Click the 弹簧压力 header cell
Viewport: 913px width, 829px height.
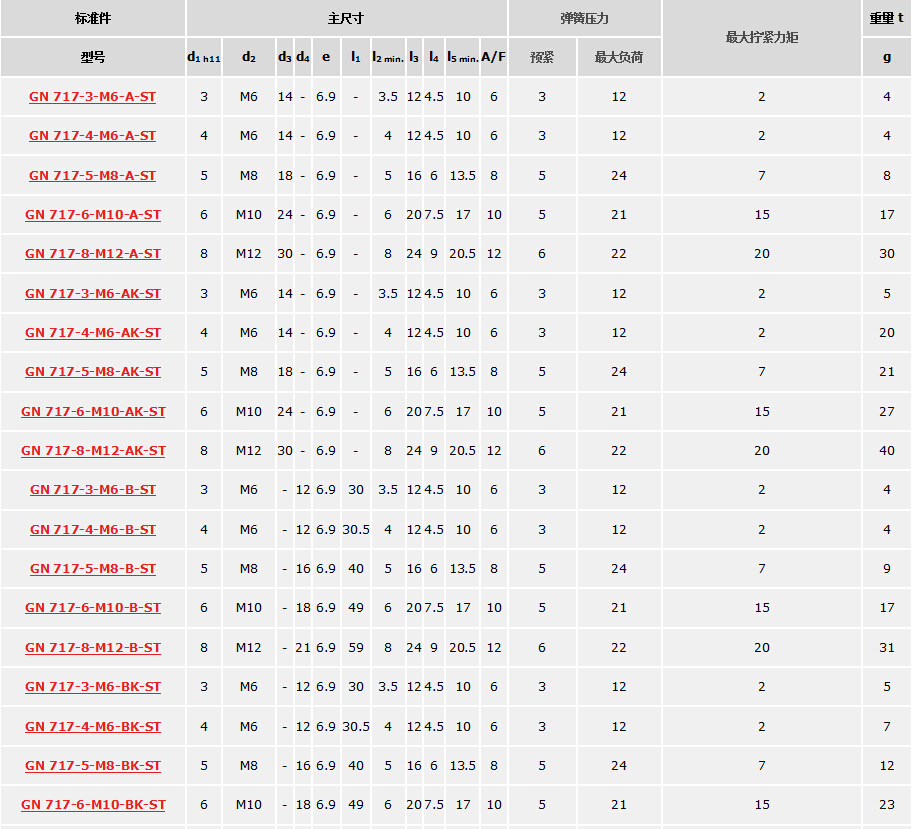click(x=585, y=19)
